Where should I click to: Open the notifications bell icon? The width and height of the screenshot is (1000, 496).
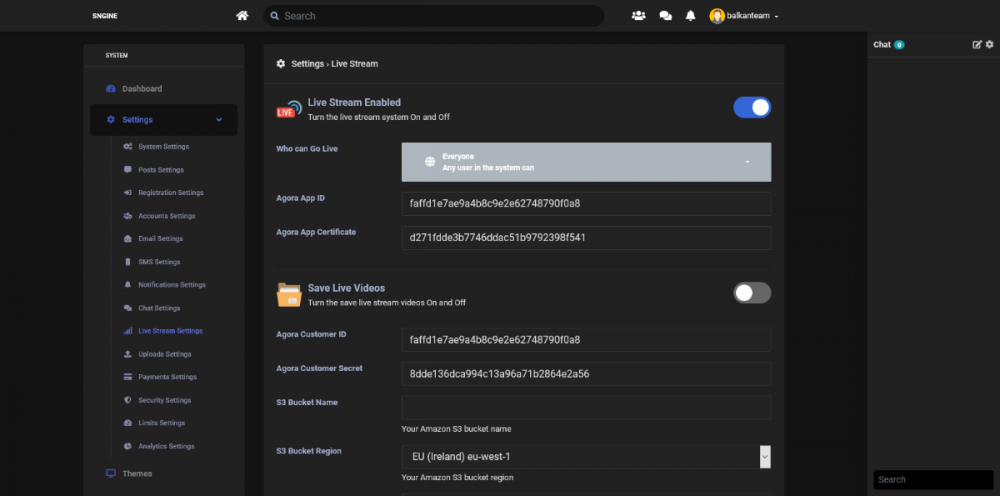pyautogui.click(x=691, y=16)
